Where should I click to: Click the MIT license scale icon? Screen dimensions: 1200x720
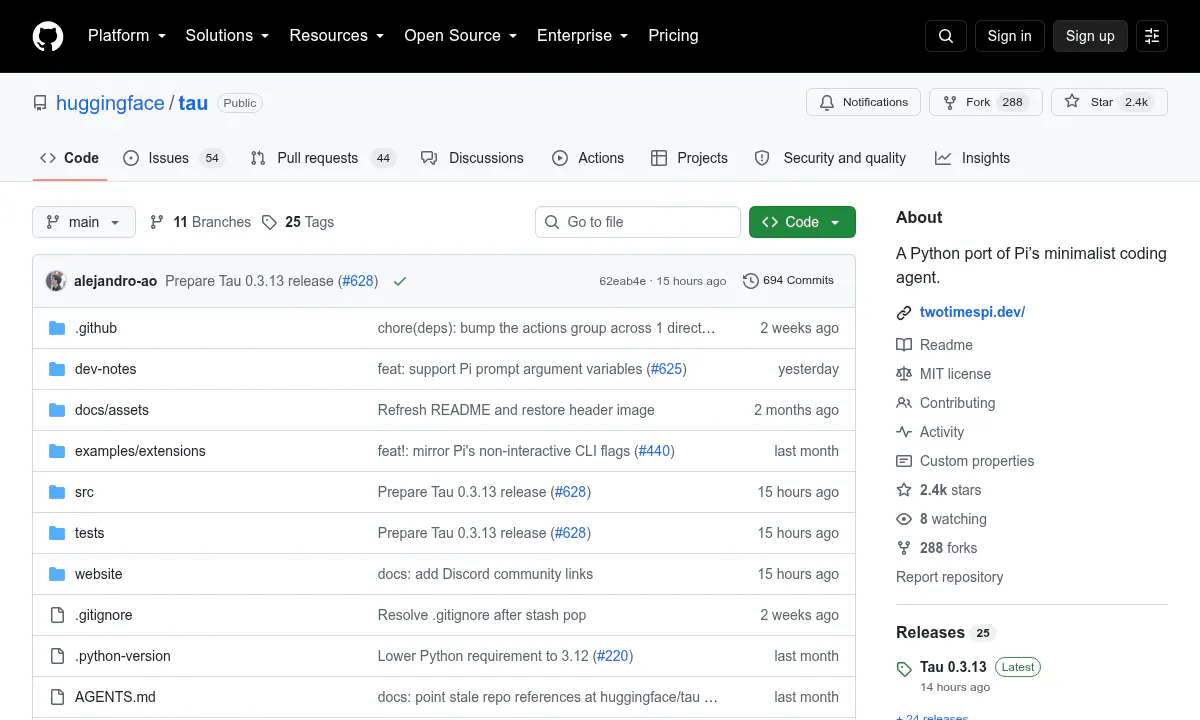coord(904,374)
